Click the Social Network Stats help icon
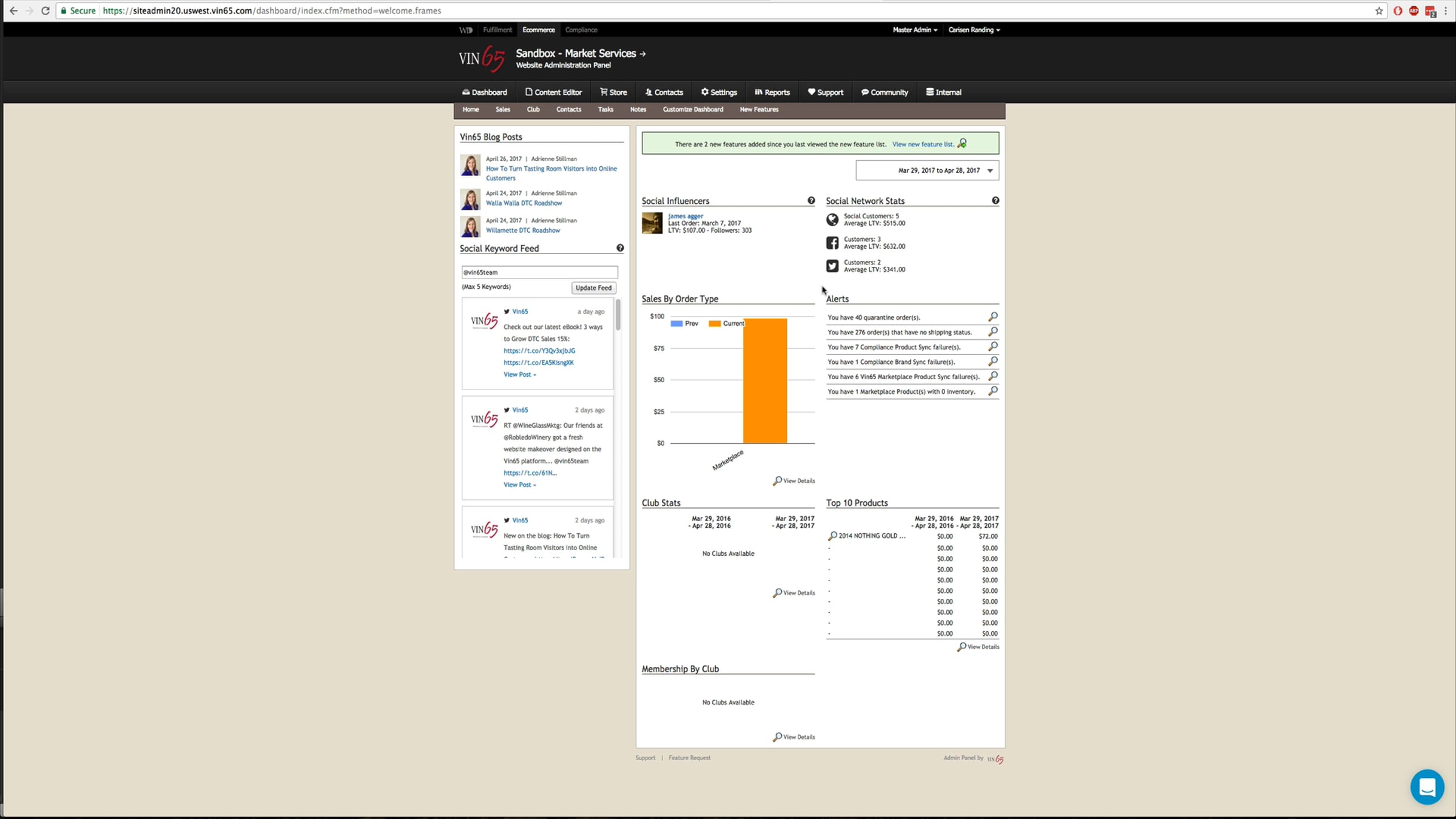Image resolution: width=1456 pixels, height=819 pixels. 996,201
